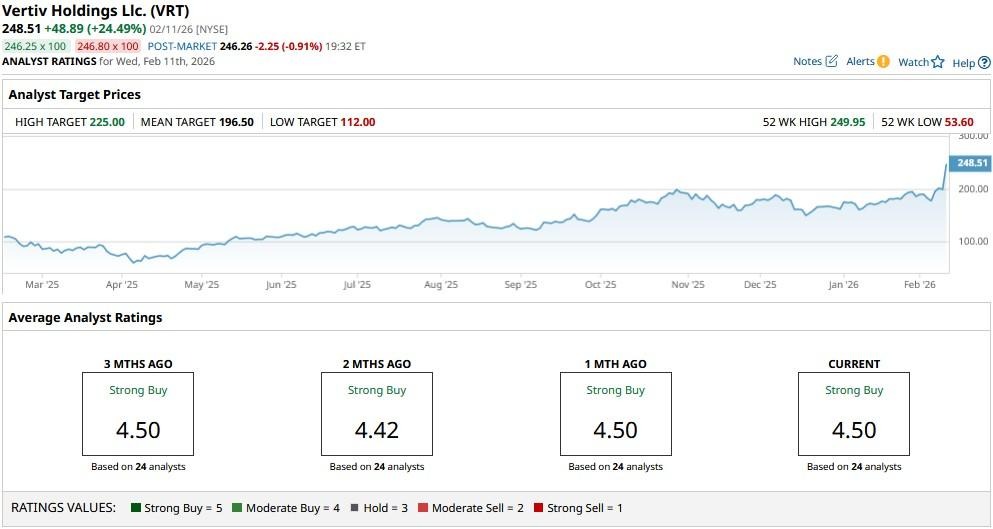Click the Vertiv Holdings Llc. (VRT) title

pos(96,11)
